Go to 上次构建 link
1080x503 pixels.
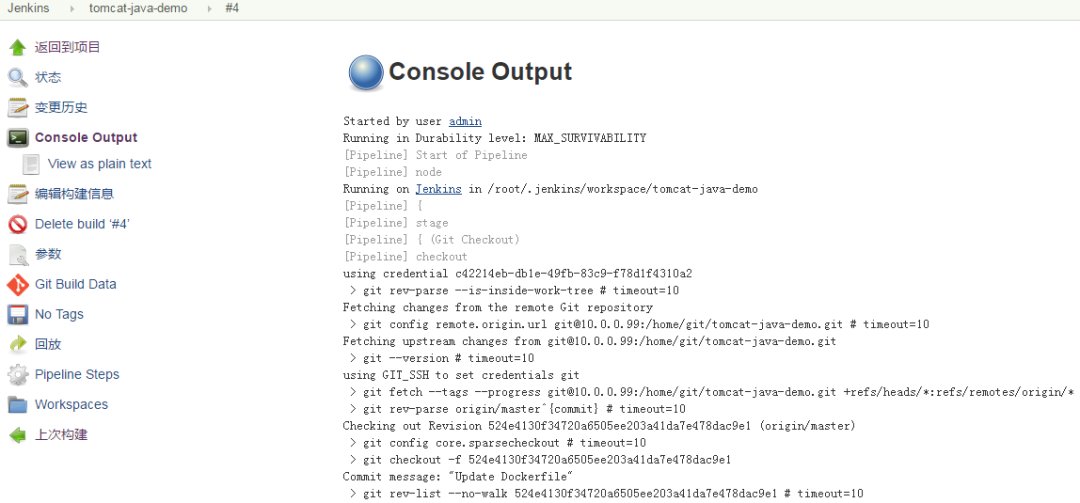(61, 435)
